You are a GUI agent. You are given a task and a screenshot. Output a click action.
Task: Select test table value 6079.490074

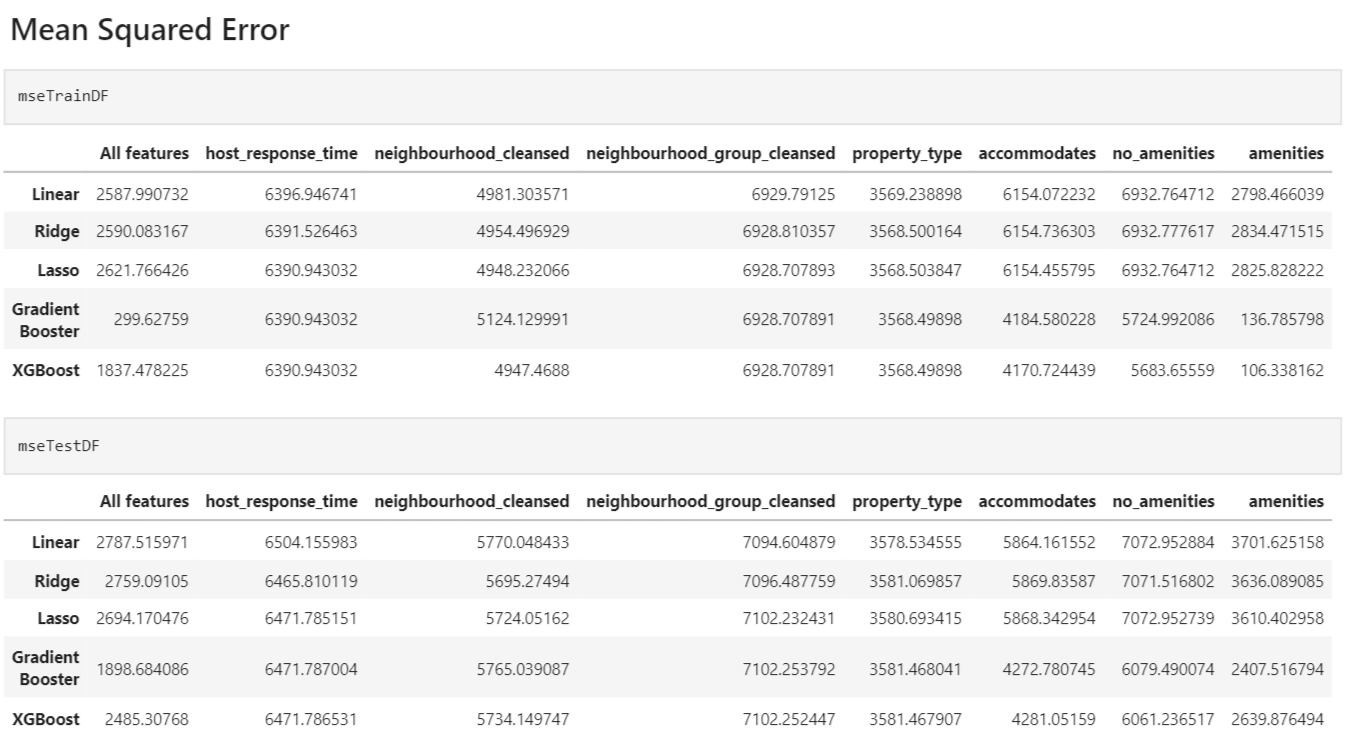pyautogui.click(x=1169, y=668)
